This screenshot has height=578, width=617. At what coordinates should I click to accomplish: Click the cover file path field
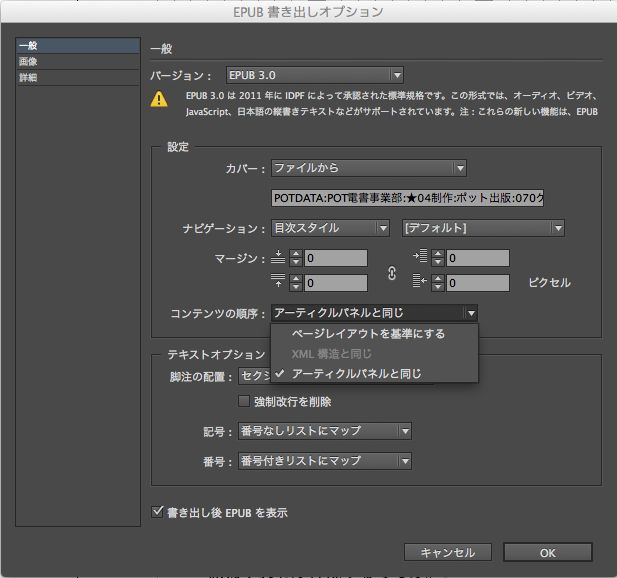click(x=408, y=198)
